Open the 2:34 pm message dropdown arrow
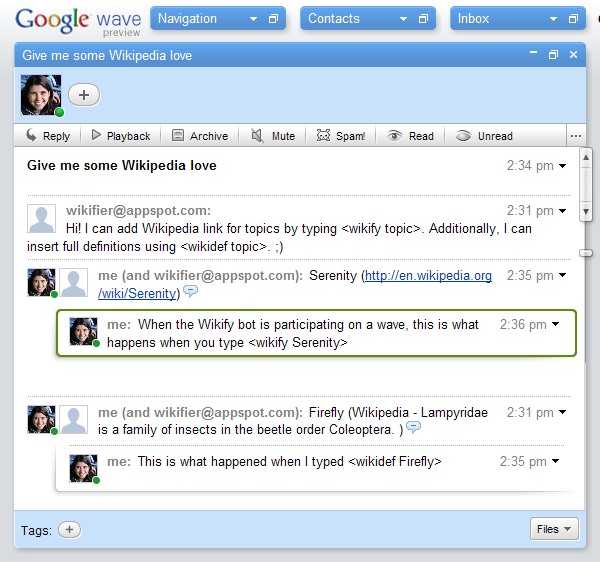Image resolution: width=600 pixels, height=562 pixels. (562, 166)
